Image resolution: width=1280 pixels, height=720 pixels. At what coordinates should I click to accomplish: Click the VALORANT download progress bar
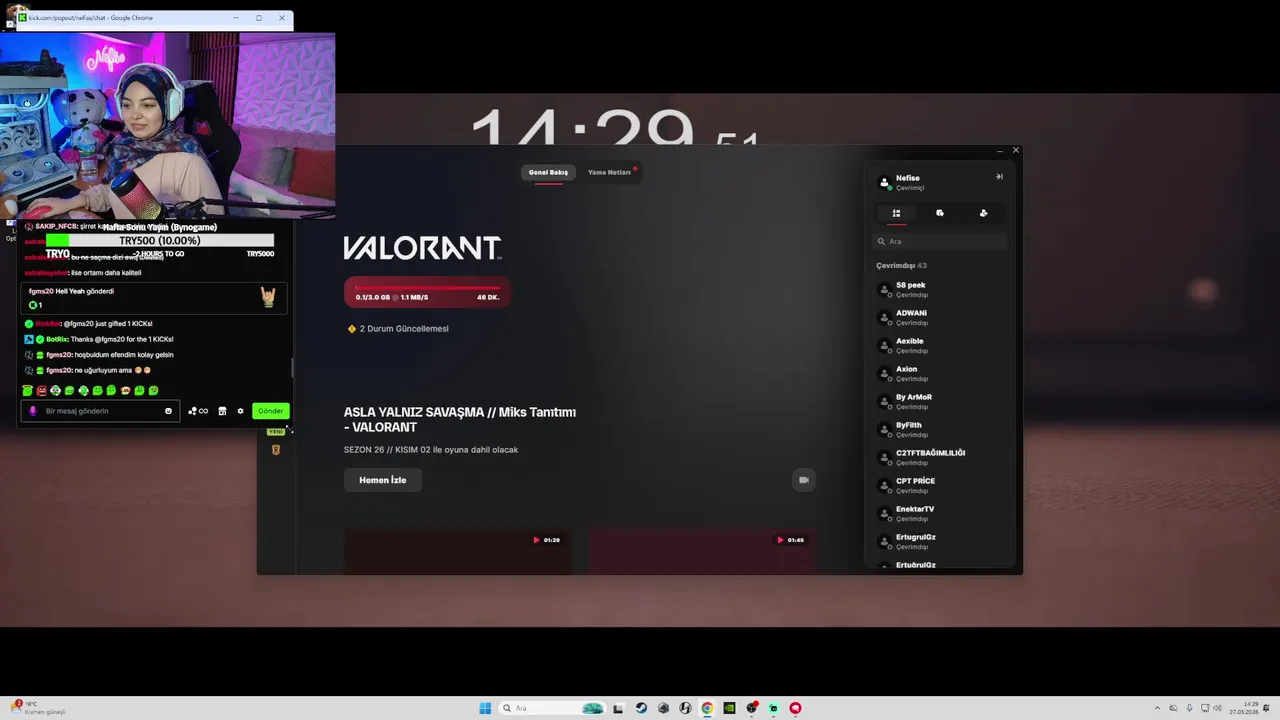click(x=427, y=292)
